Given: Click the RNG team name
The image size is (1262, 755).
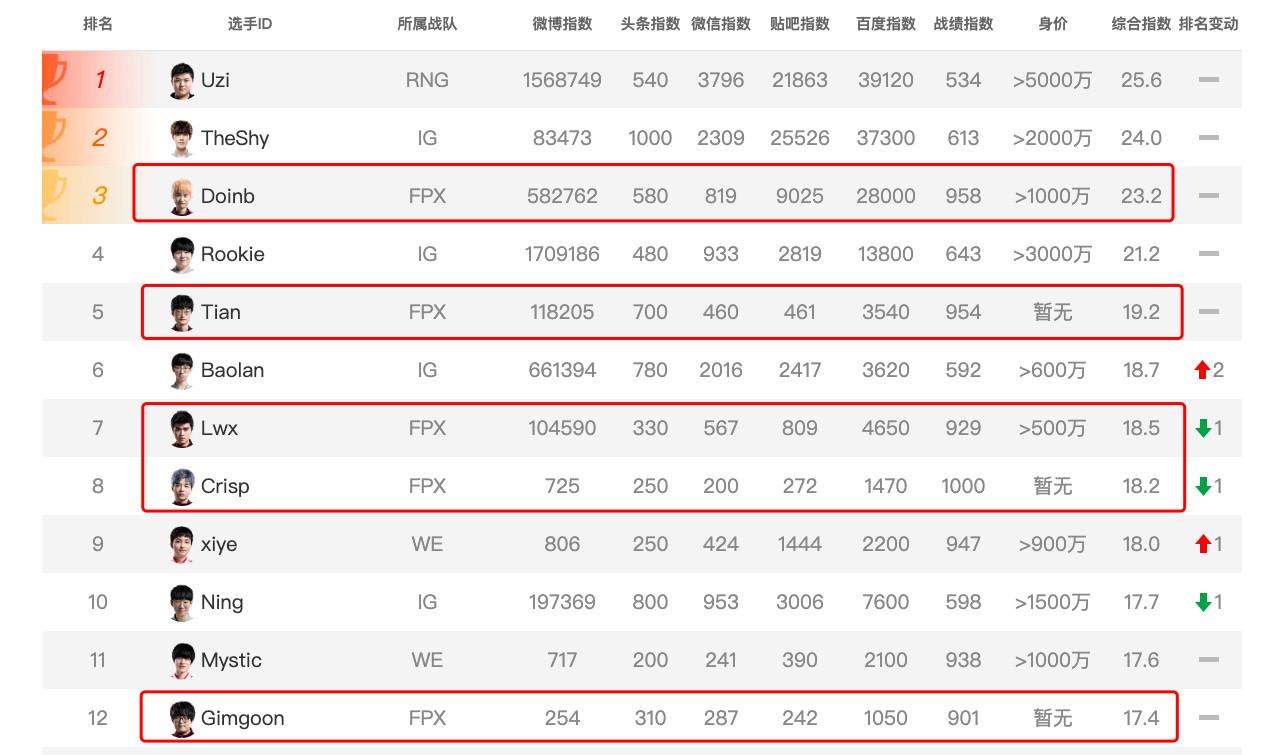Looking at the screenshot, I should click(427, 80).
